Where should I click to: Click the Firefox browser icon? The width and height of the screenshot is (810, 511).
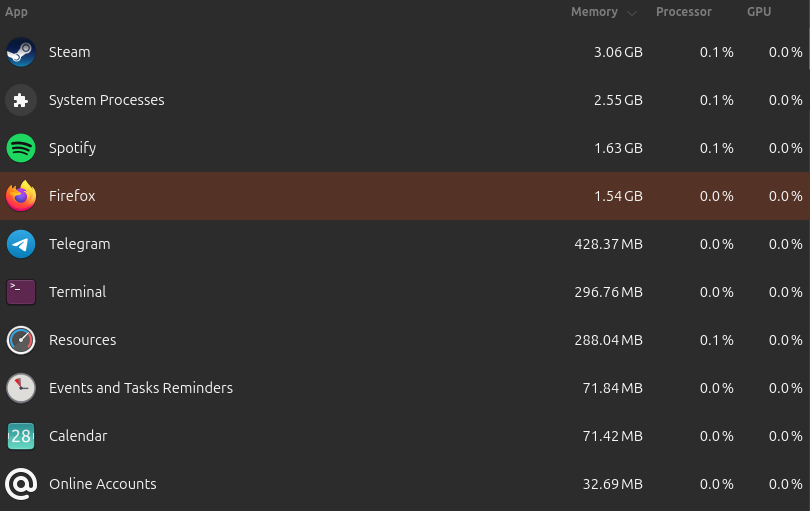pos(21,196)
